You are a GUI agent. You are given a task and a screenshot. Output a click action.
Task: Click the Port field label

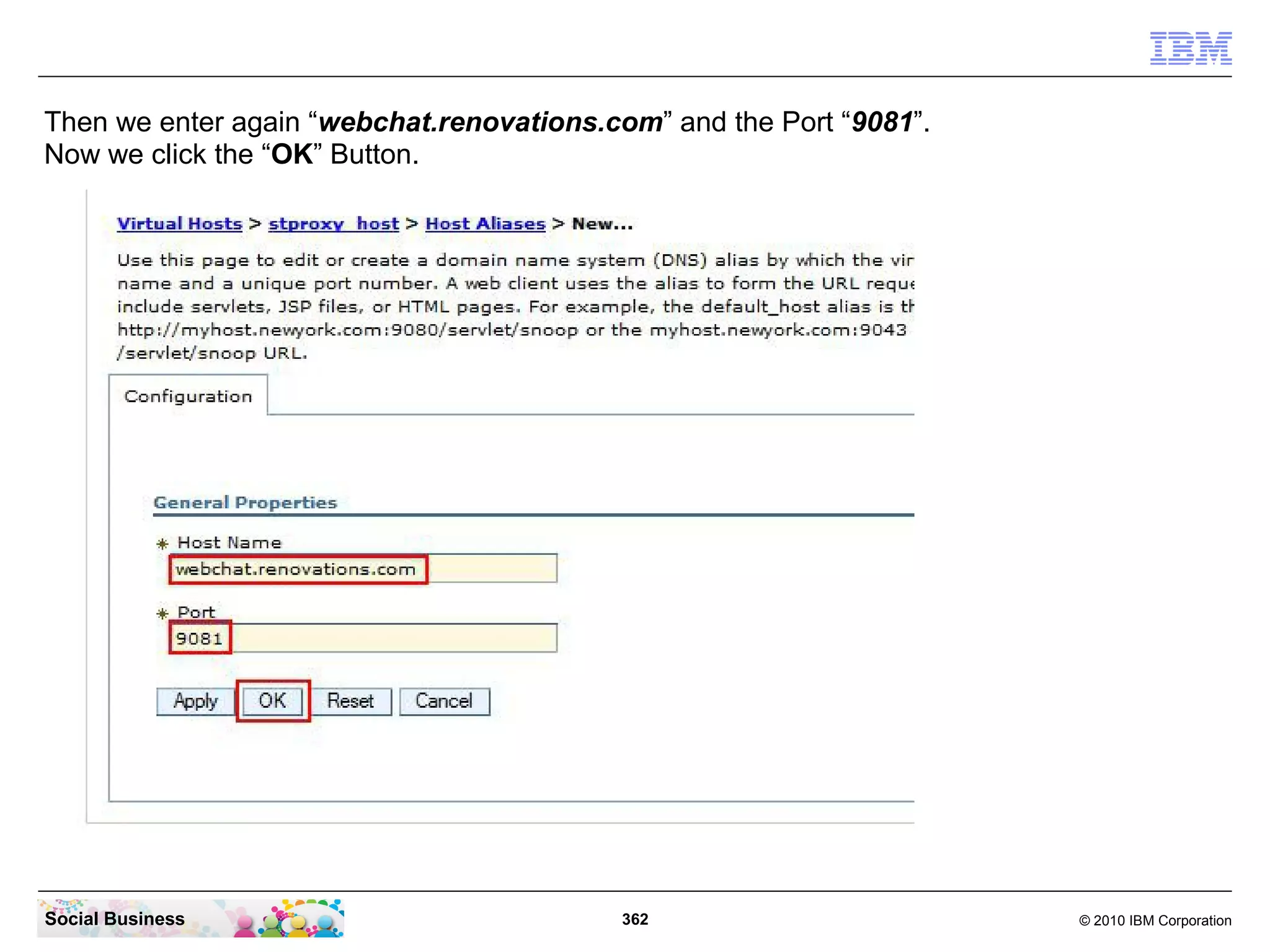(x=196, y=612)
